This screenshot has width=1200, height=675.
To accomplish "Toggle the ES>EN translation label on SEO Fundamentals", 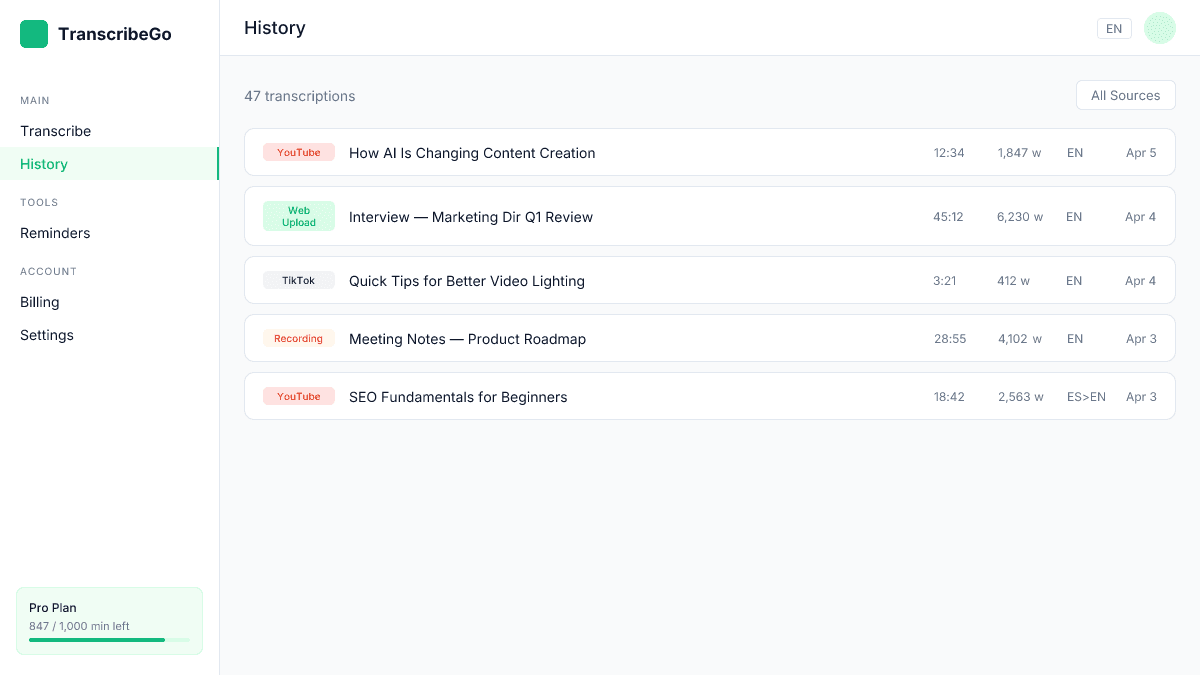I will coord(1086,396).
